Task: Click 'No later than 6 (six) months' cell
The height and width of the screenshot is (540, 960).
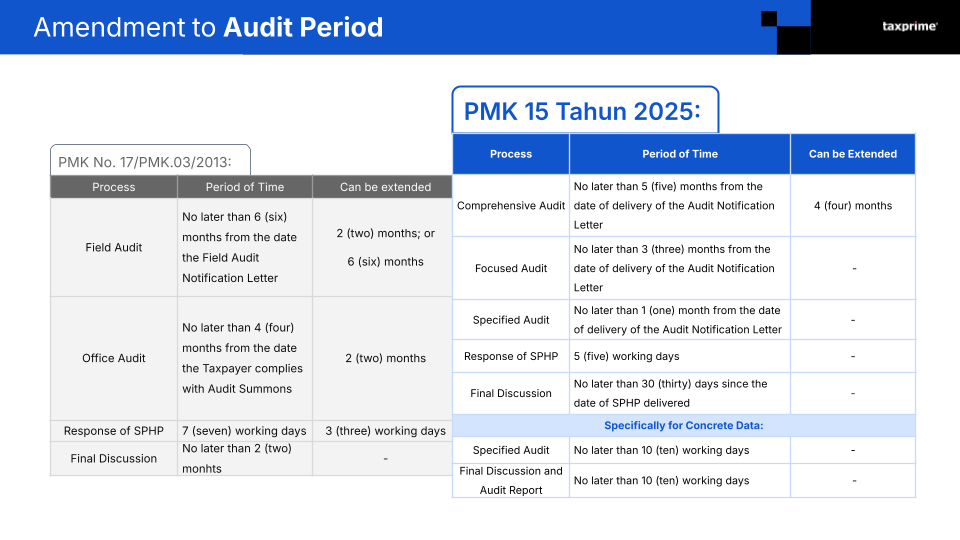Action: (245, 247)
